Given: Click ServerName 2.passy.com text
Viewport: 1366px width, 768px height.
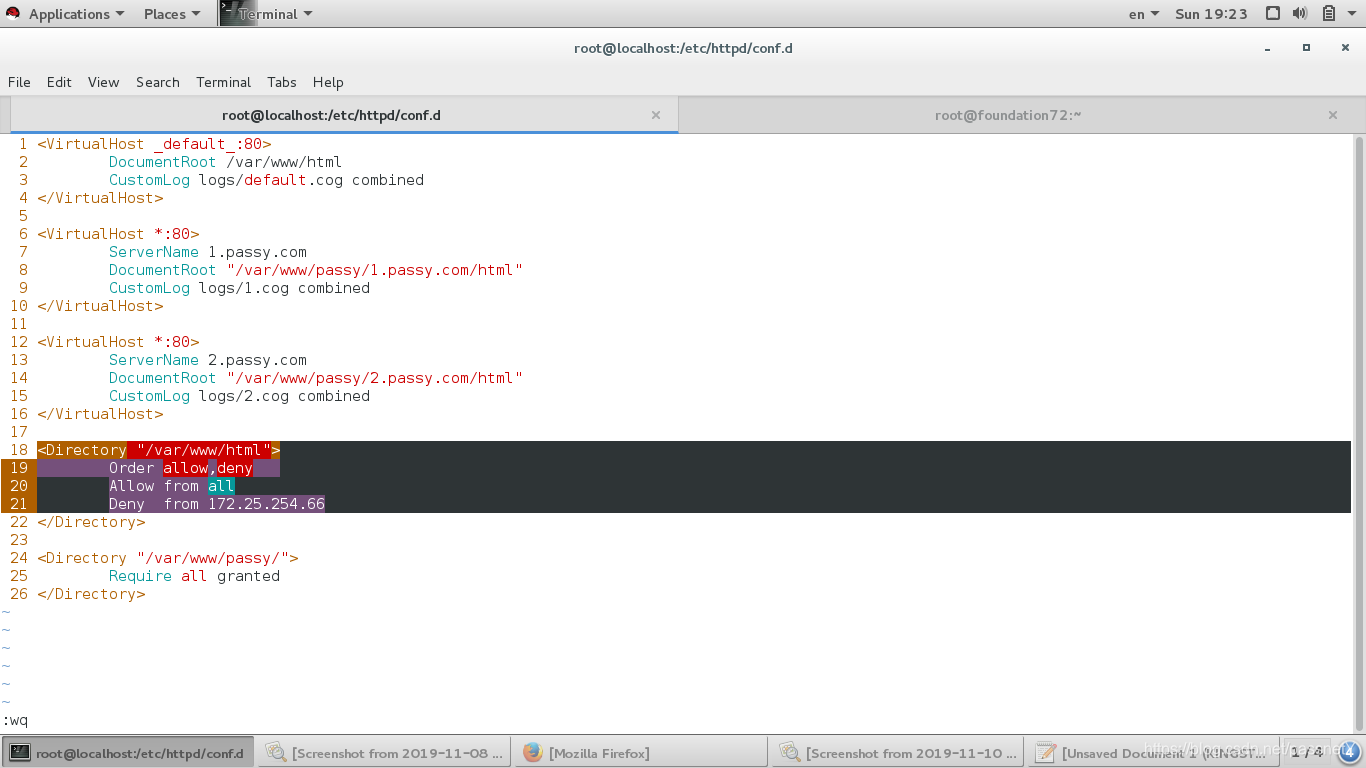Looking at the screenshot, I should [208, 360].
